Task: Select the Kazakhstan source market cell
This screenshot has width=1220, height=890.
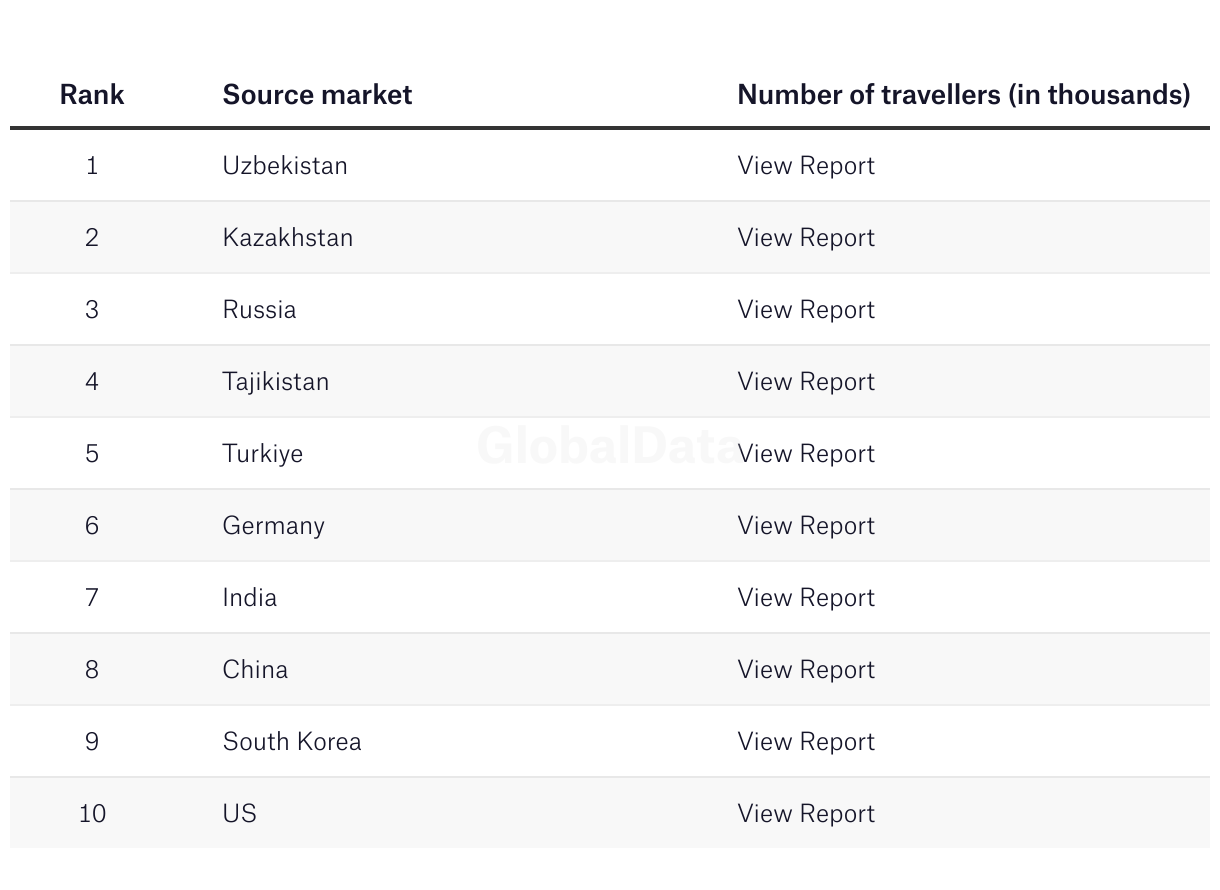Action: click(288, 237)
